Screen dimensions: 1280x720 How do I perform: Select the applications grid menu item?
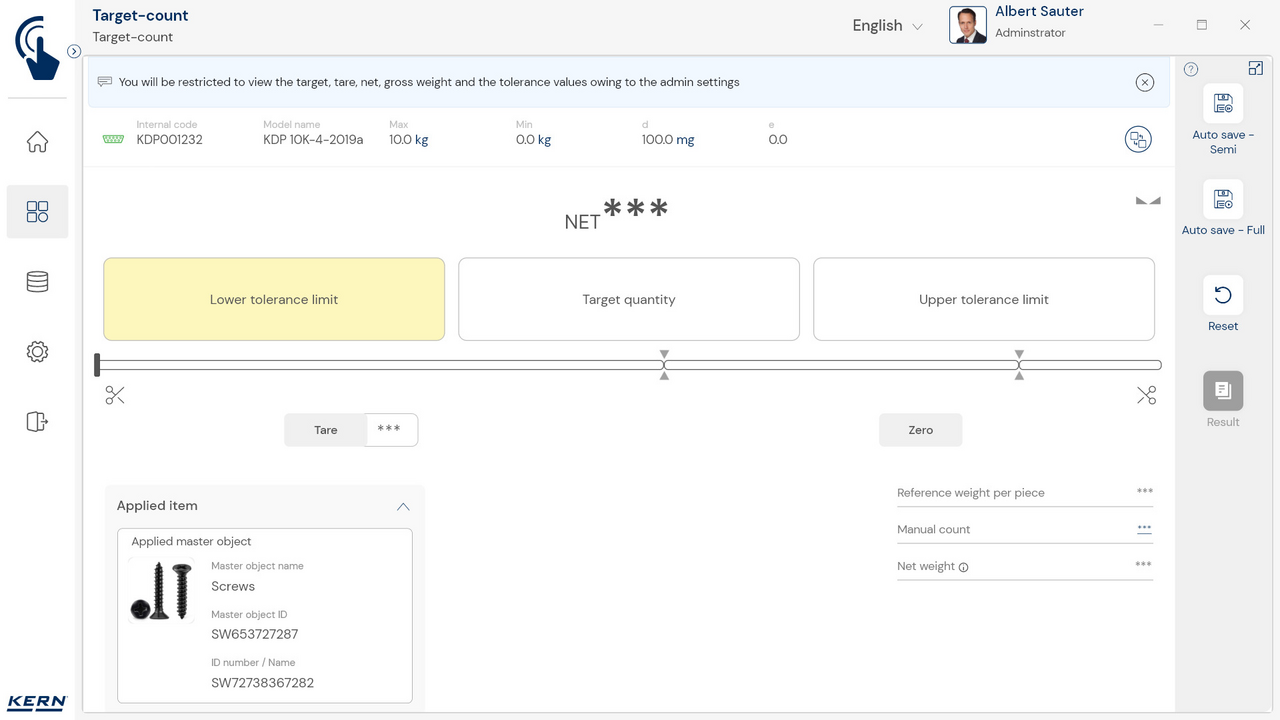tap(37, 212)
